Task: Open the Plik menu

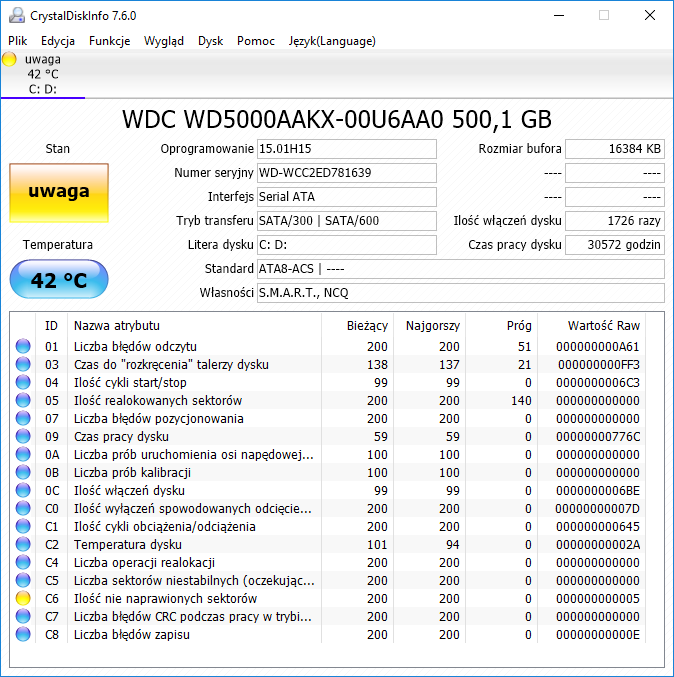Action: [18, 41]
